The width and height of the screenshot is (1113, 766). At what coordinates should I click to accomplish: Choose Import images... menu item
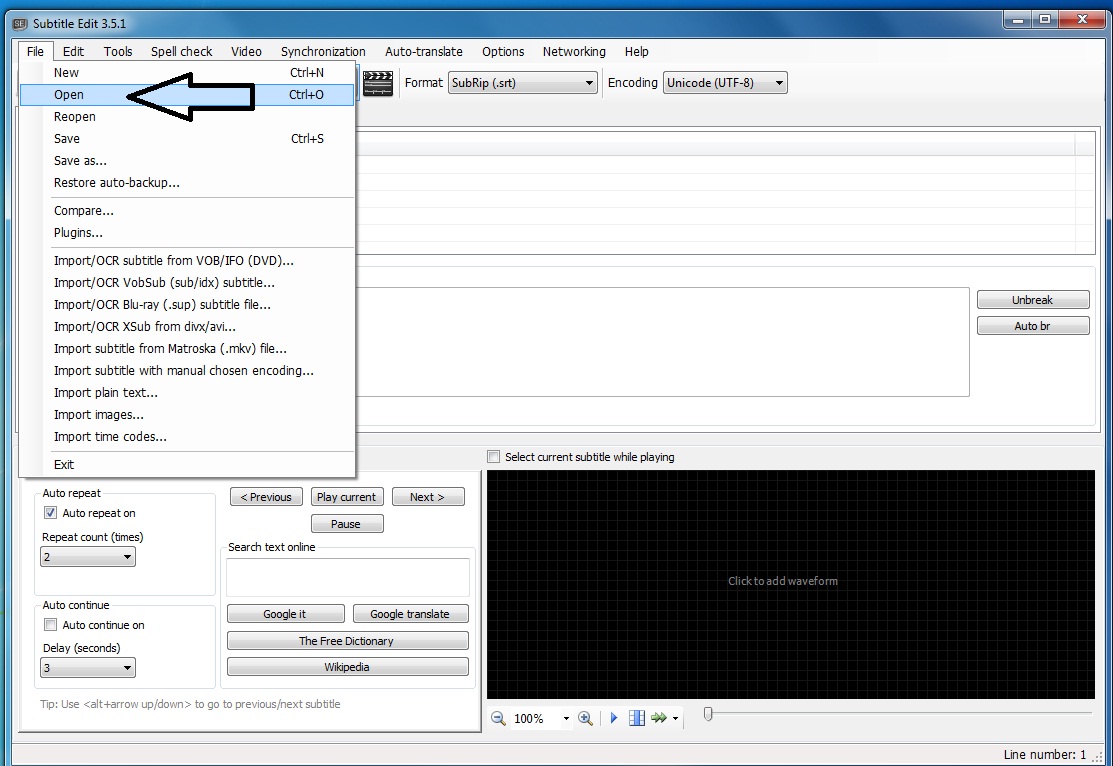click(187, 415)
